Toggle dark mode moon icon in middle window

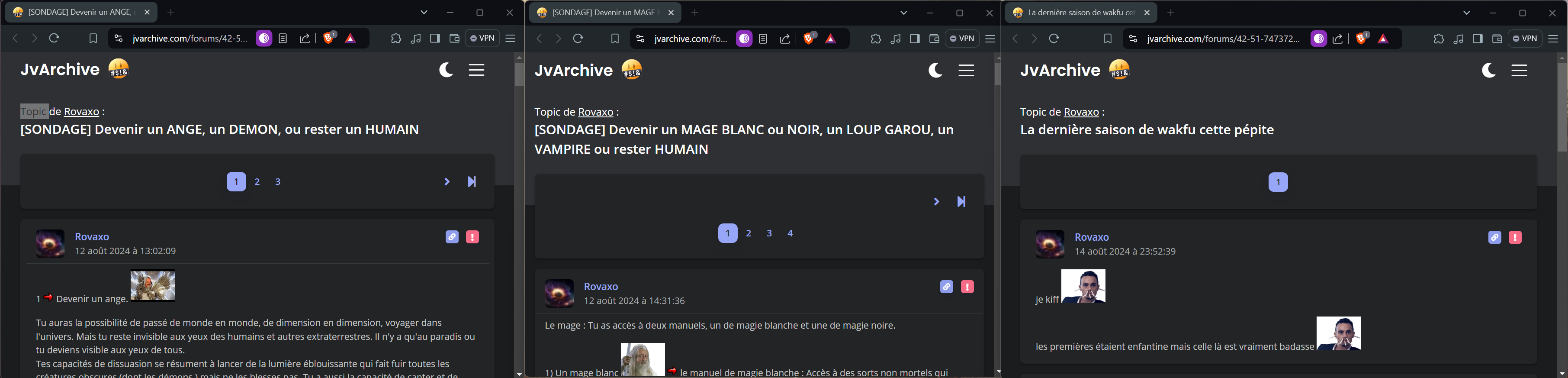pyautogui.click(x=935, y=71)
